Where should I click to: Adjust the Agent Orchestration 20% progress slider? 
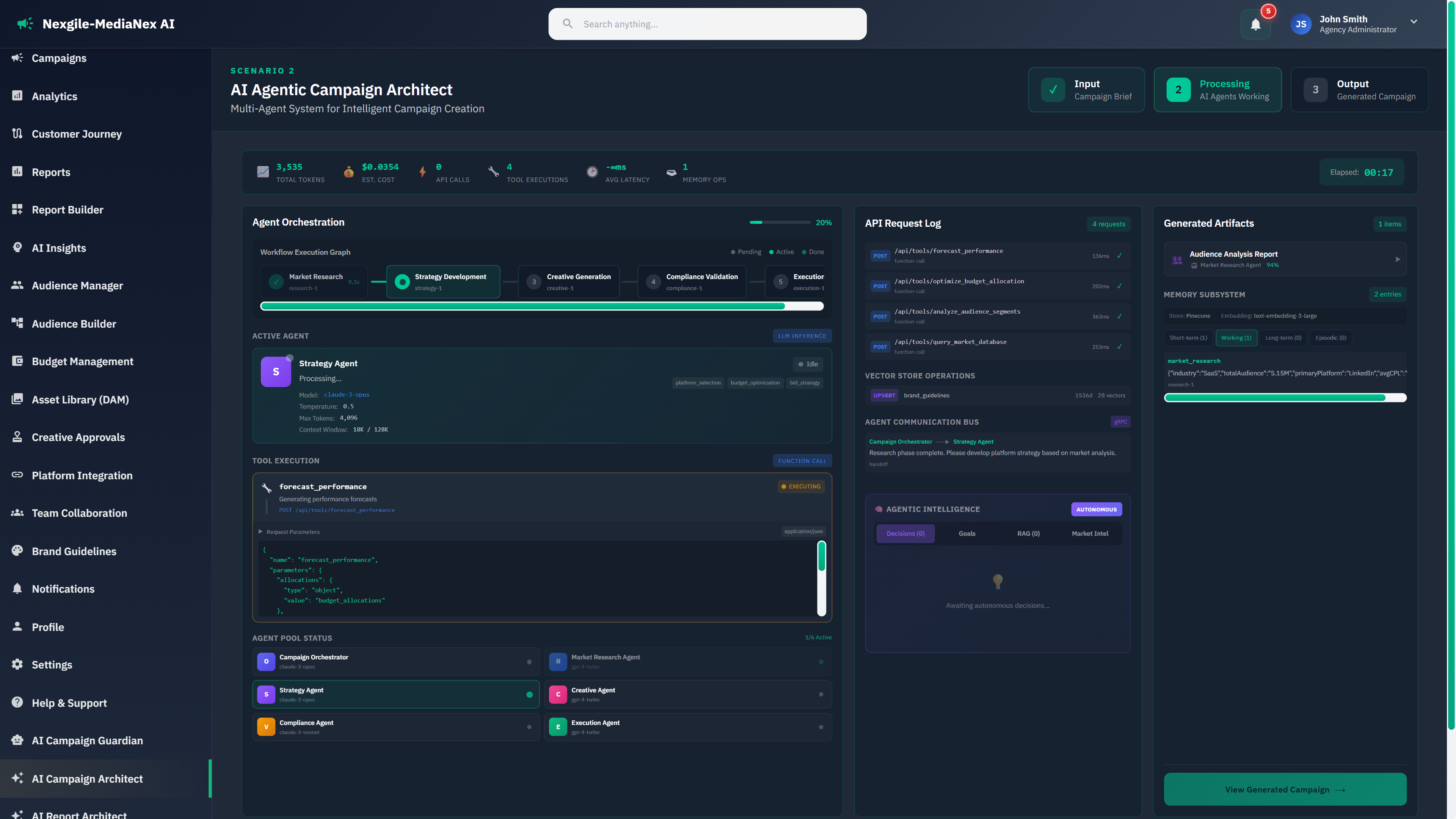click(780, 222)
